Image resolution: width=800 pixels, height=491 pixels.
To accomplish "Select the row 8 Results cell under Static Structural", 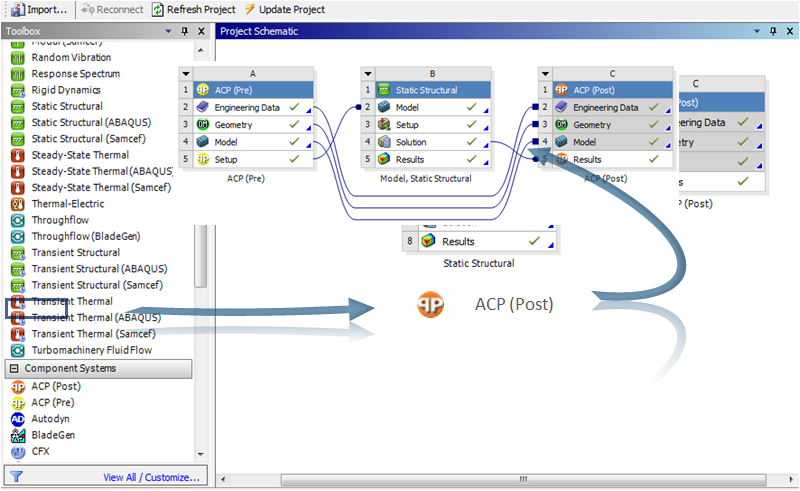I will 487,241.
